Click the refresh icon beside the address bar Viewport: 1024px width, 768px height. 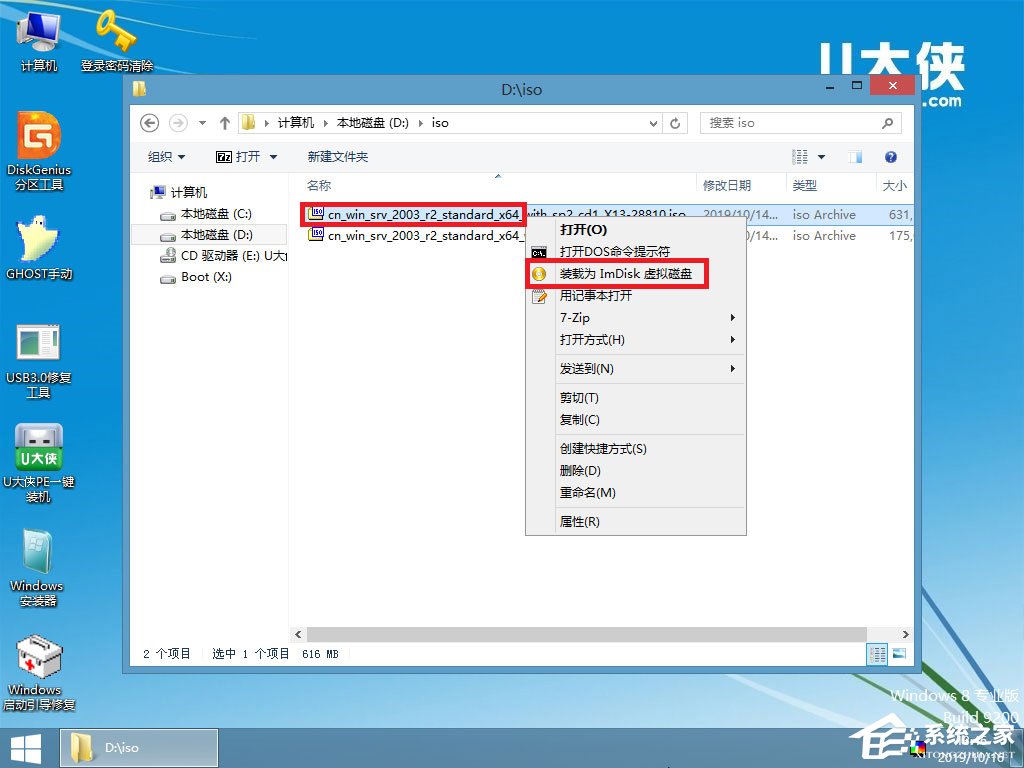click(x=676, y=122)
